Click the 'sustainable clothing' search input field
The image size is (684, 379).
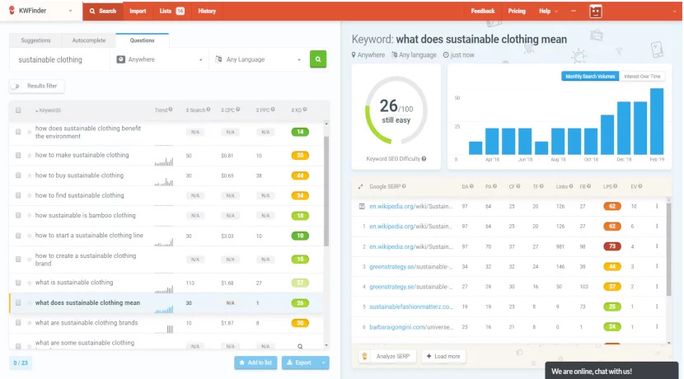[60, 60]
